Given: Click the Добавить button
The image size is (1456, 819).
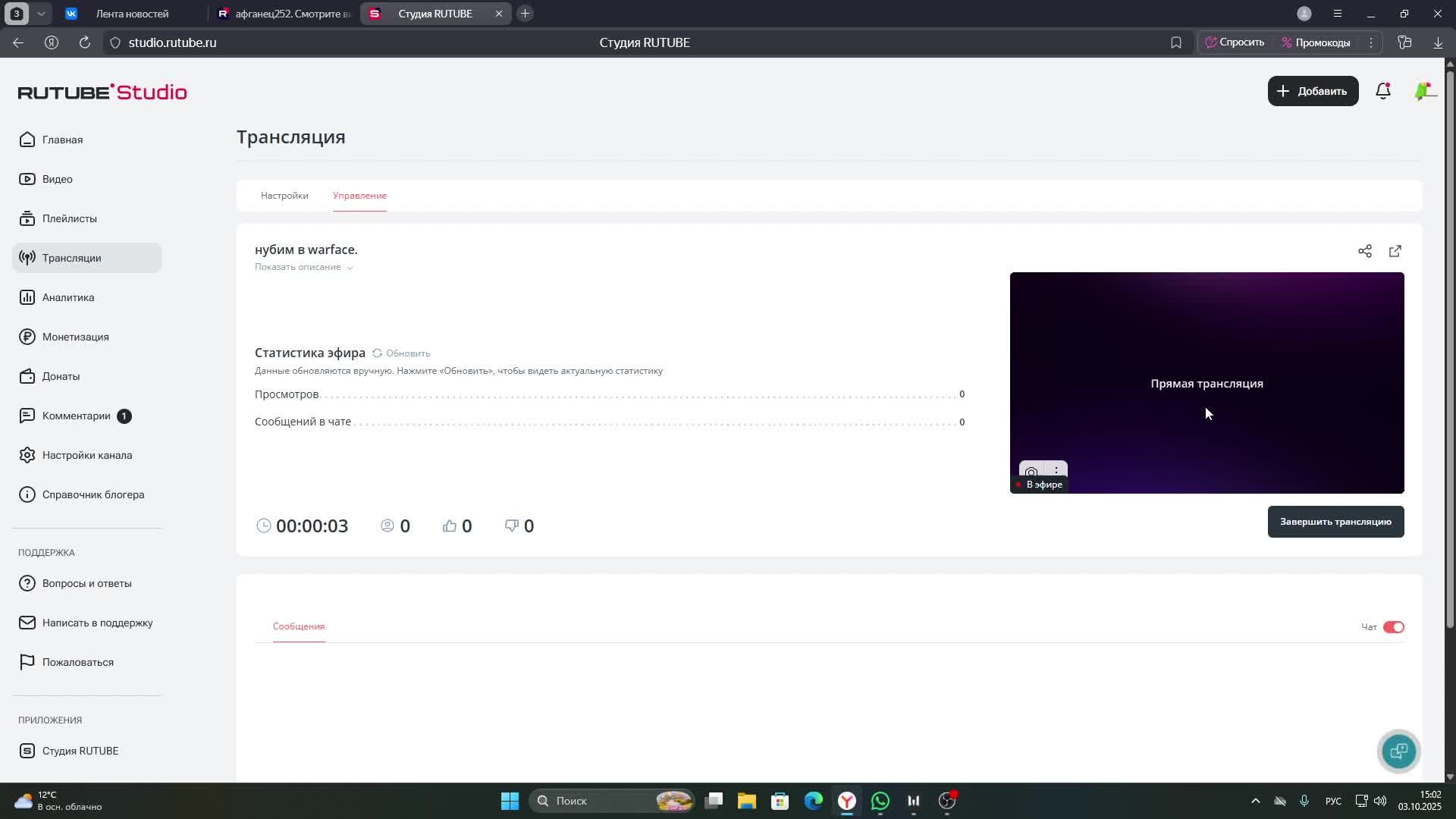Looking at the screenshot, I should pyautogui.click(x=1313, y=91).
